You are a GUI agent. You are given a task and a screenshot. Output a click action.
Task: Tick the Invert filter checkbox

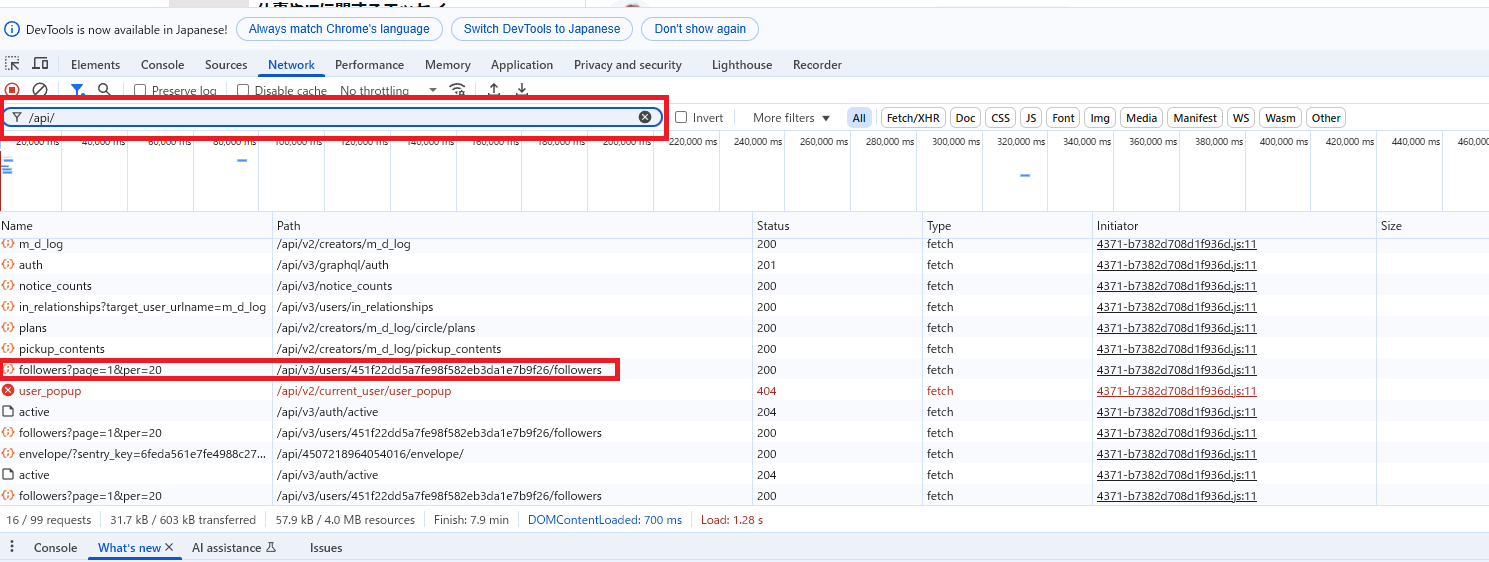(681, 117)
